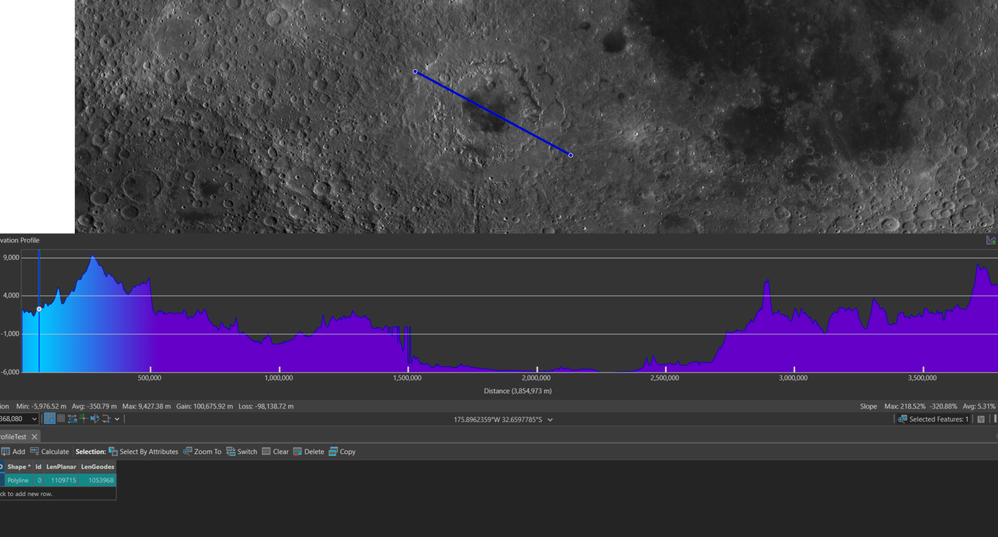Click the blue mirror tool icon
998x537 pixels.
pos(95,419)
